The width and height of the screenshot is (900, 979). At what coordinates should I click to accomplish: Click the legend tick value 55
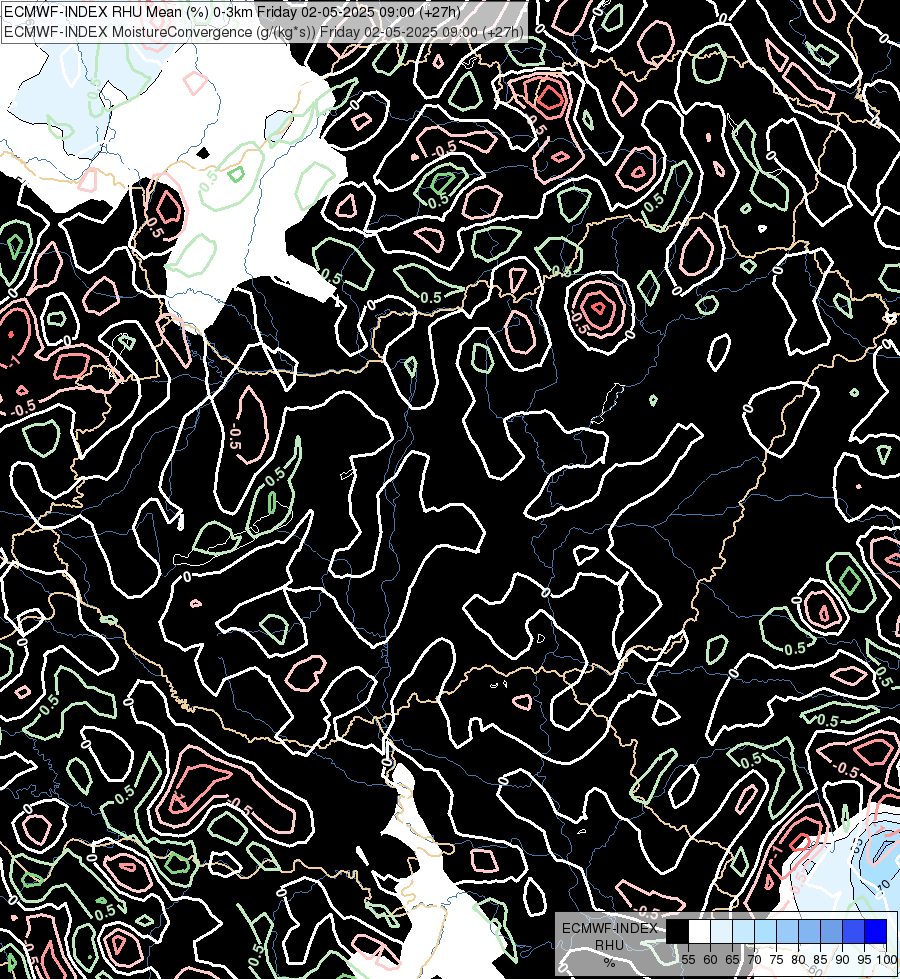[x=688, y=960]
